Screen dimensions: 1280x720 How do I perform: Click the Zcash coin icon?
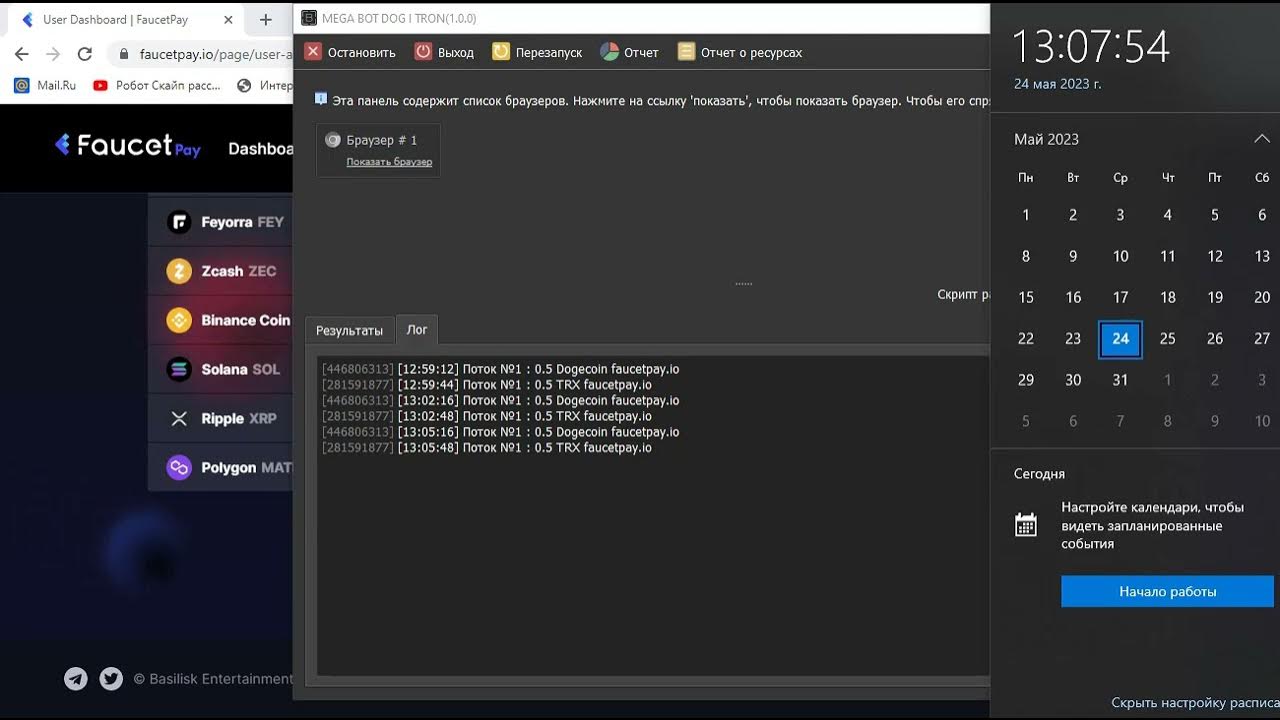click(x=179, y=271)
